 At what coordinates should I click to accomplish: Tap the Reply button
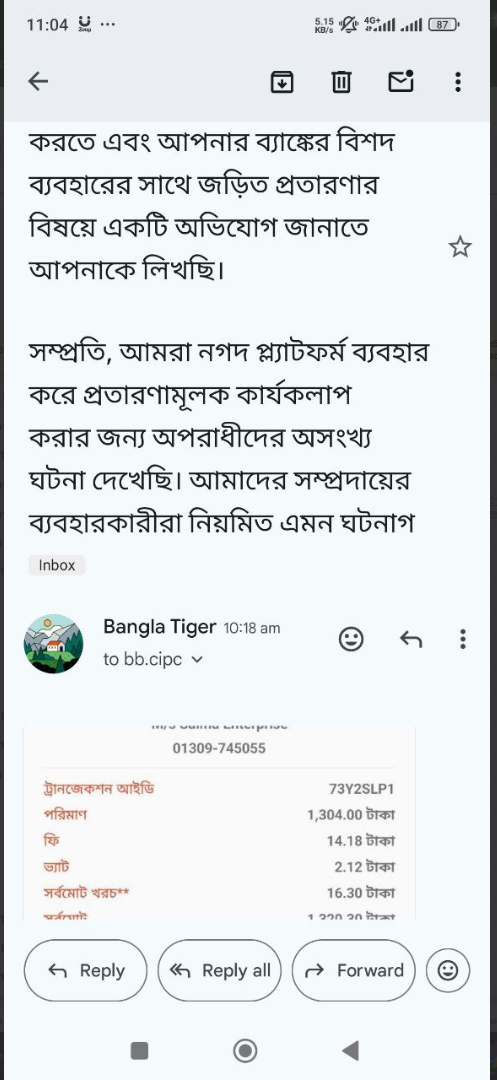(86, 970)
